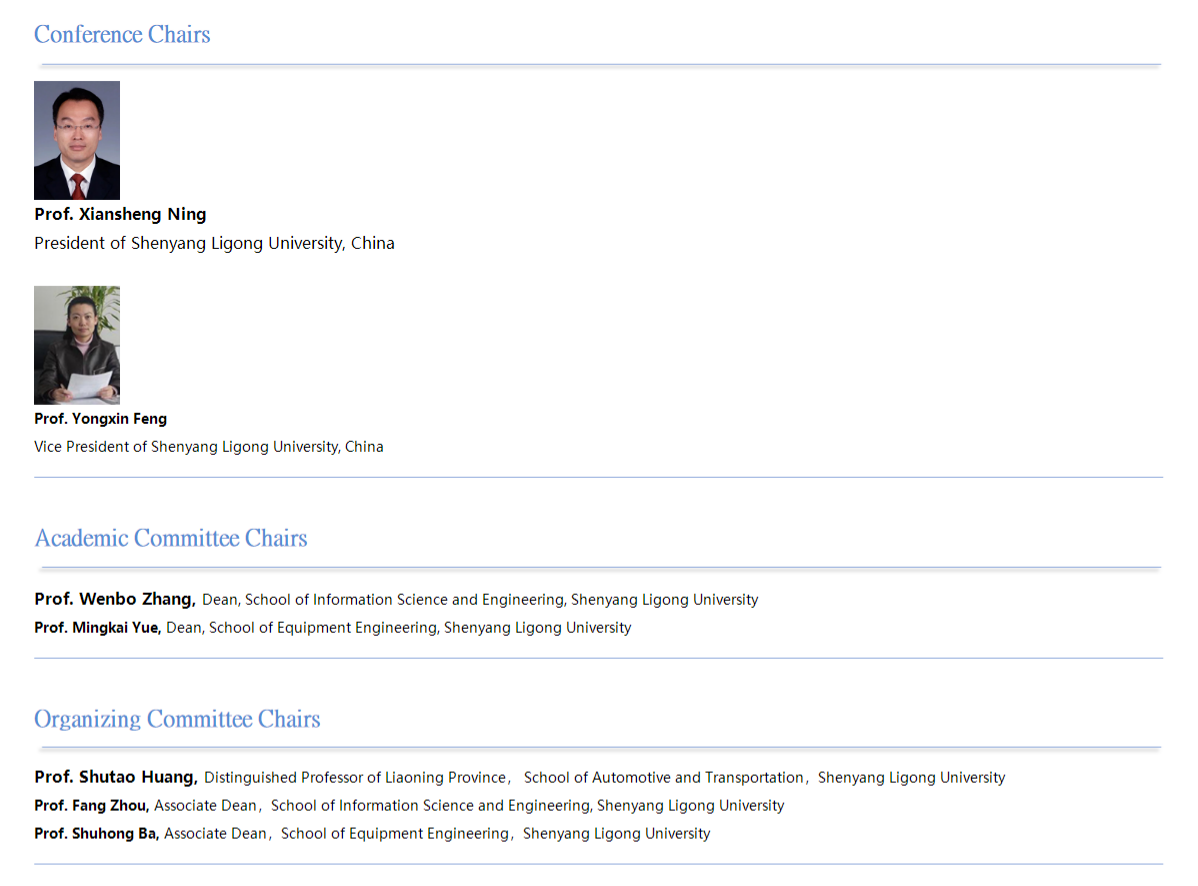Click the name Prof. Shutao Huang

pos(116,777)
